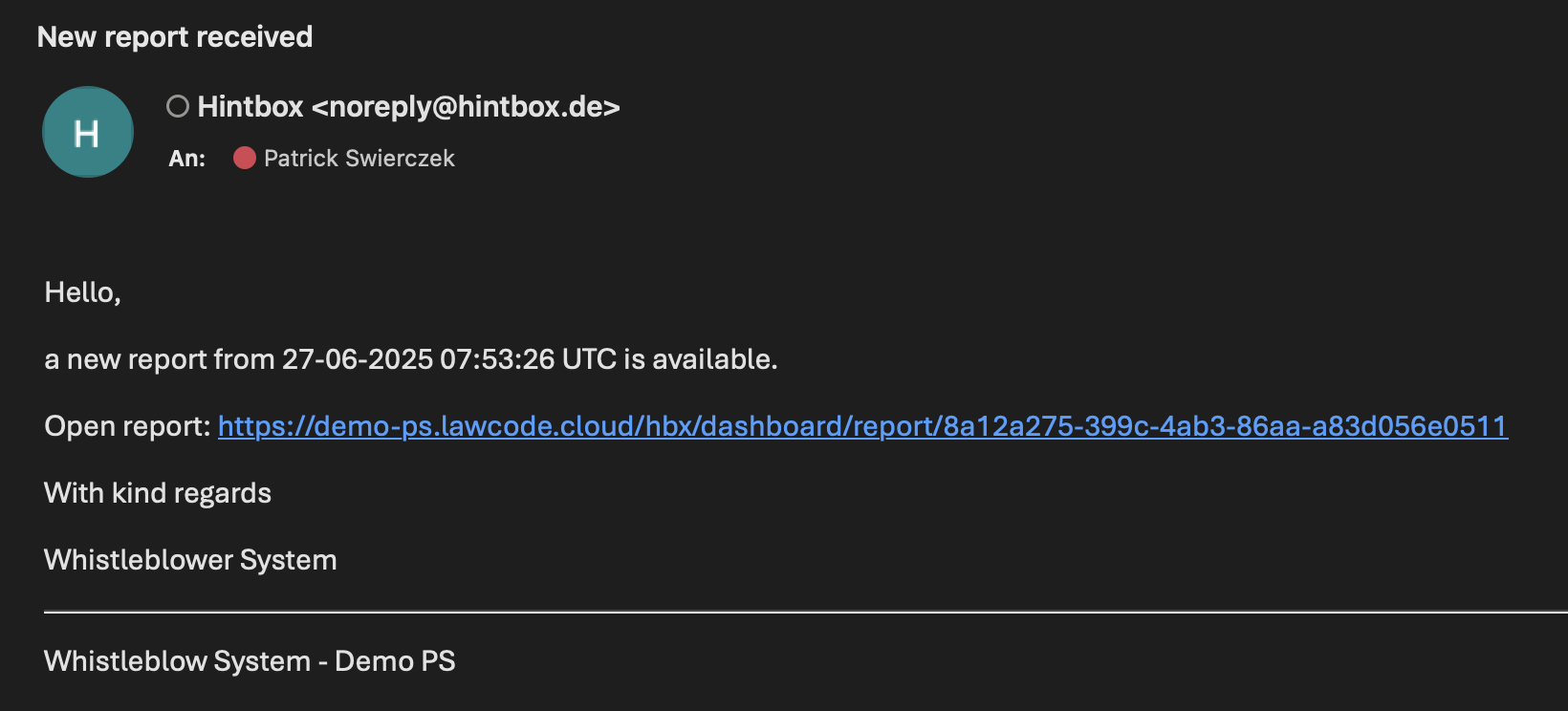
Task: Click the subject New report received
Action: coord(175,36)
